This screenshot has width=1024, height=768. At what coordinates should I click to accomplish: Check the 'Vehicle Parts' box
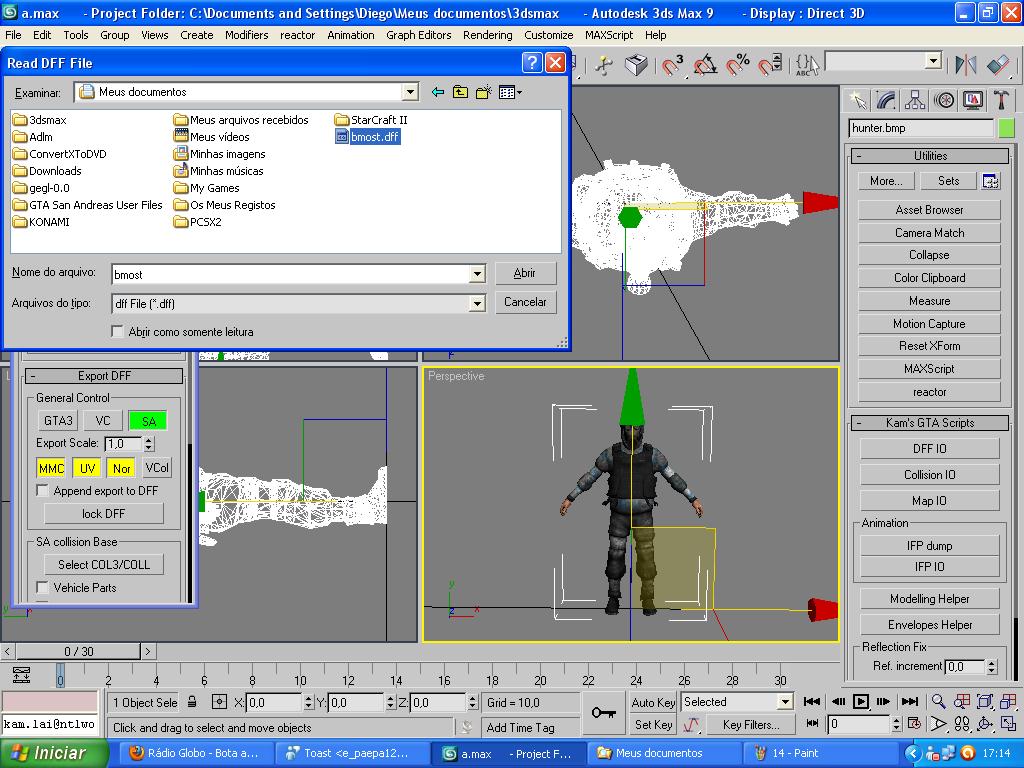click(x=42, y=587)
